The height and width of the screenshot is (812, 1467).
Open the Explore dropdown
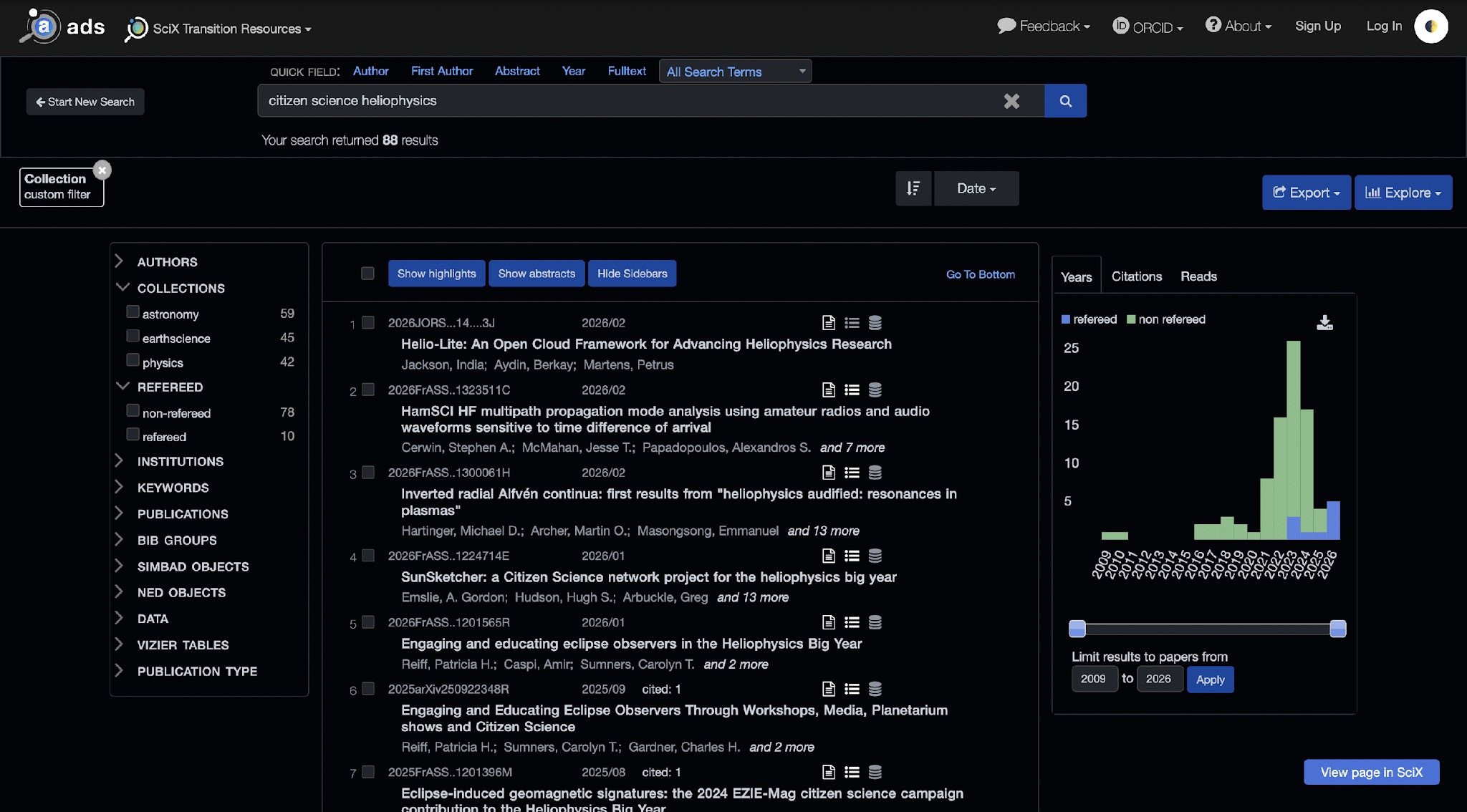pos(1403,193)
